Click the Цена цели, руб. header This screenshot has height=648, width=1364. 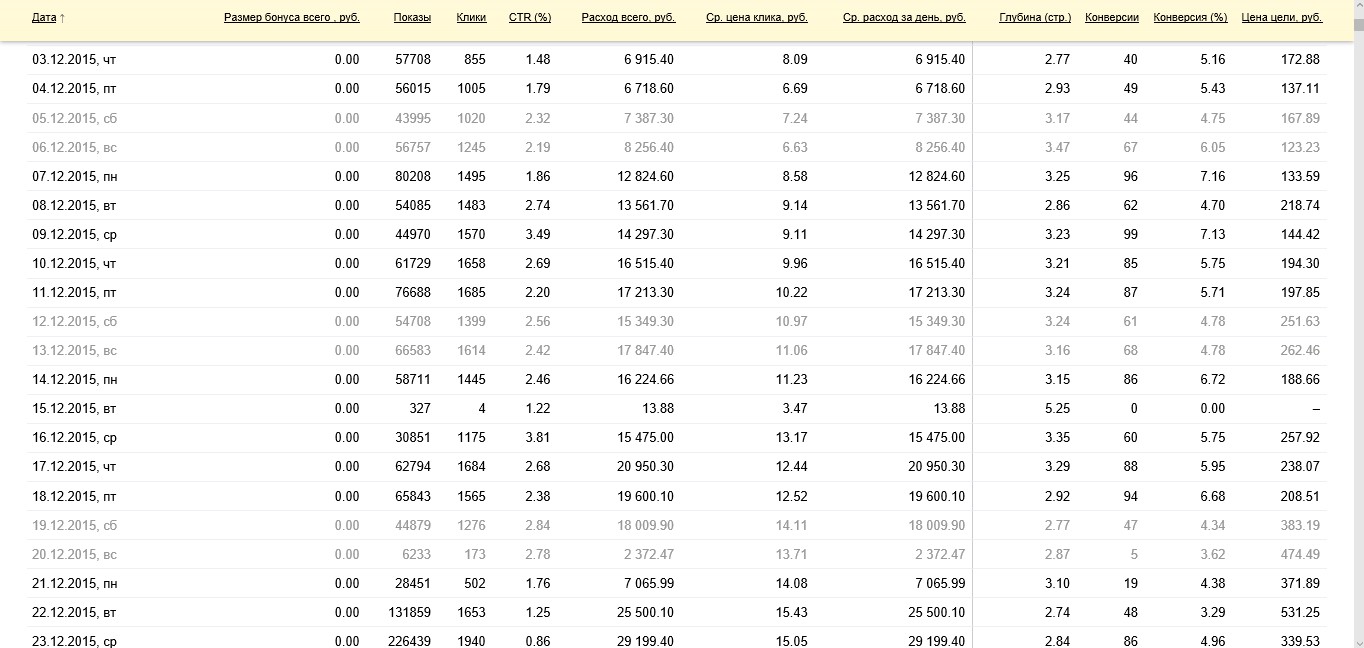[x=1281, y=18]
